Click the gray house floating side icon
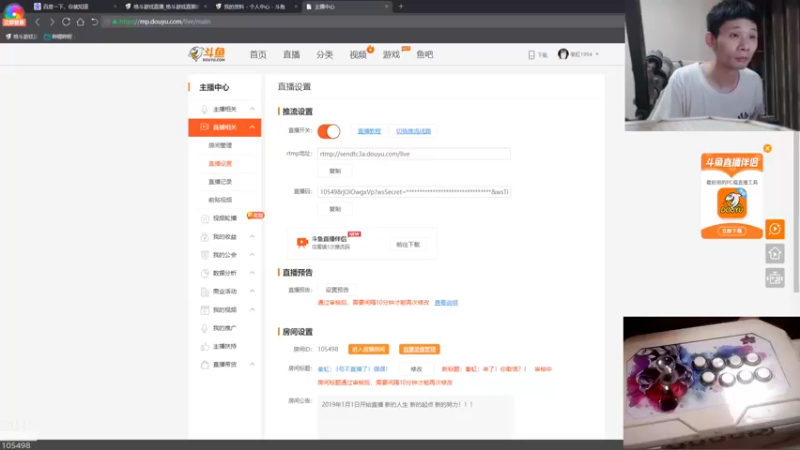Screen dimensions: 800x450 pos(774,254)
